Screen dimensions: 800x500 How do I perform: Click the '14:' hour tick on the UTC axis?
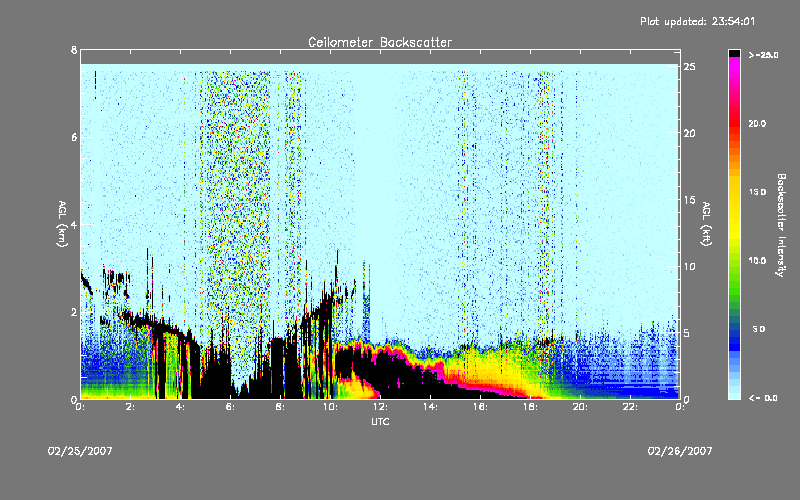click(430, 407)
